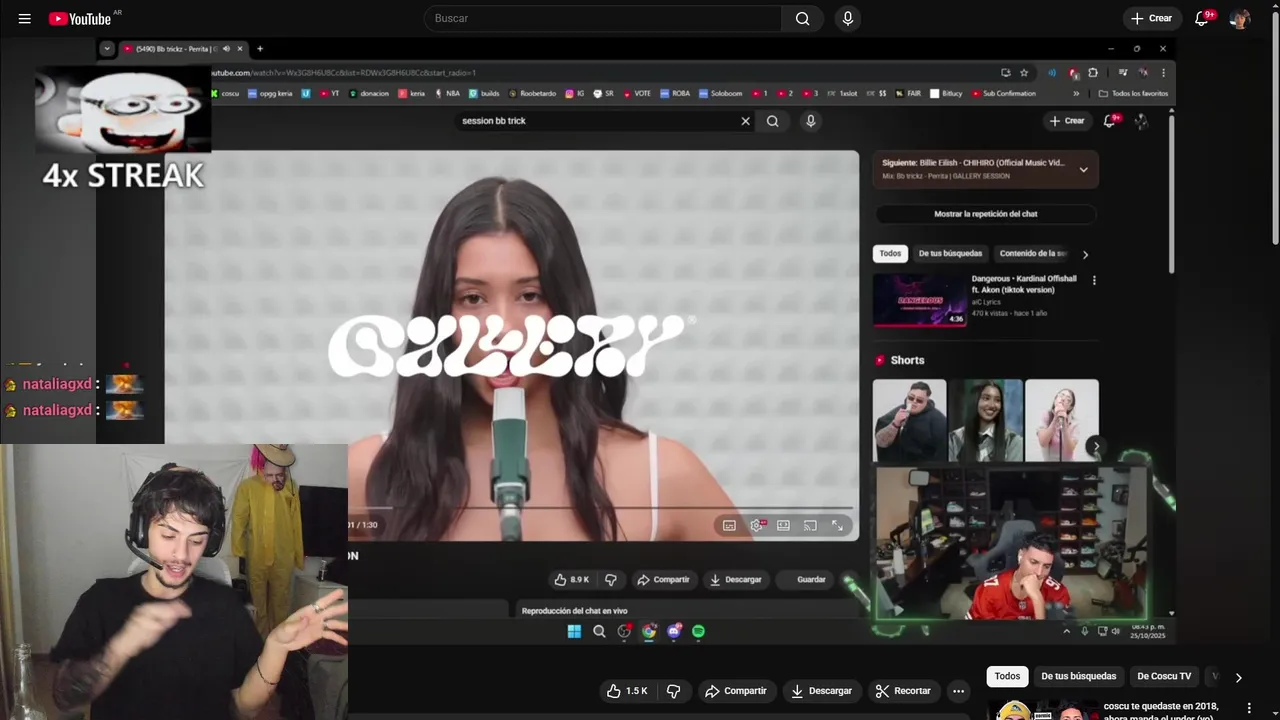Mute the Bb trickz tab speaker icon

(226, 49)
